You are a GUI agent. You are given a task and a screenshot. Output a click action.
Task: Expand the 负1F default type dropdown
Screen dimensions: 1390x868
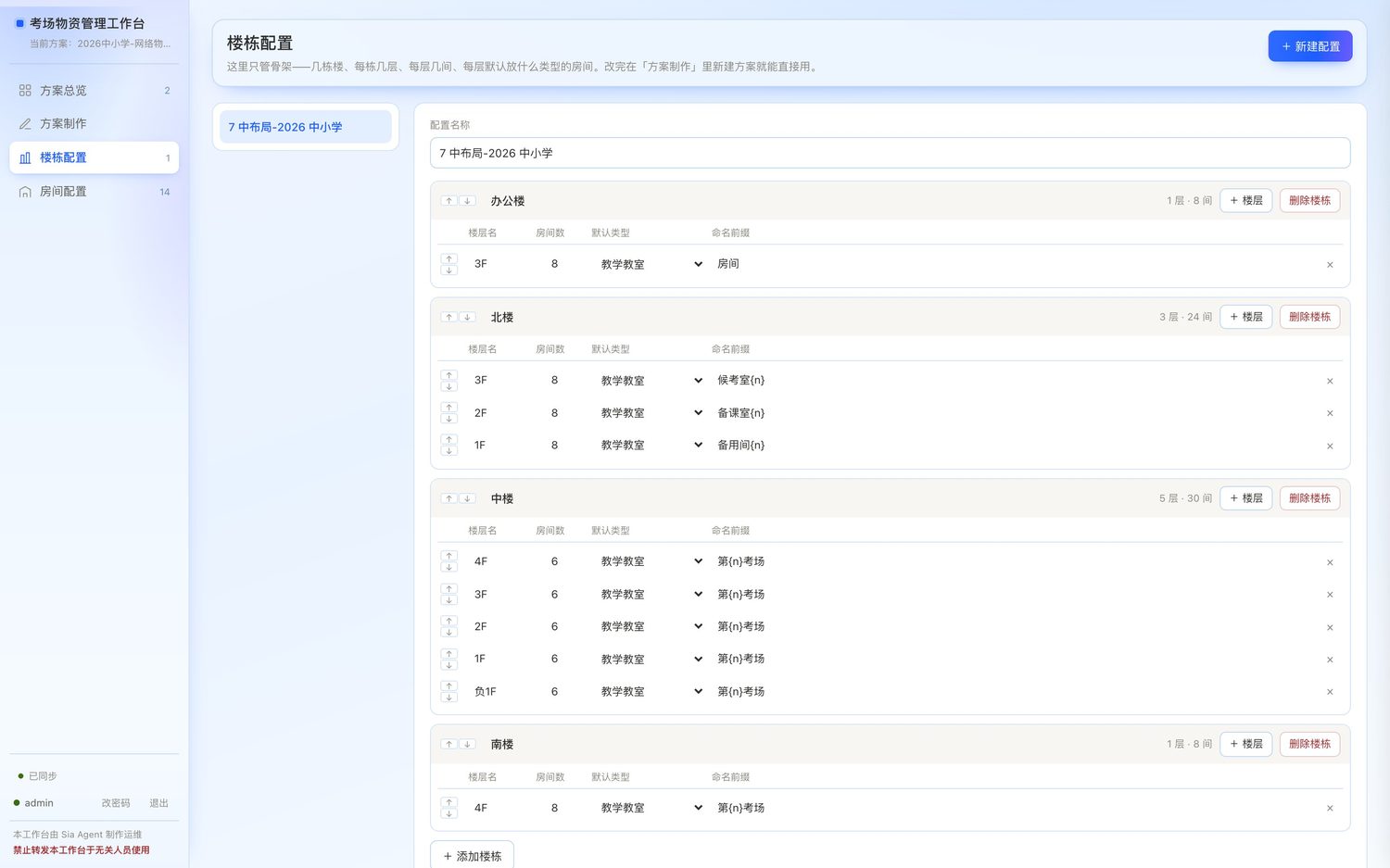651,692
